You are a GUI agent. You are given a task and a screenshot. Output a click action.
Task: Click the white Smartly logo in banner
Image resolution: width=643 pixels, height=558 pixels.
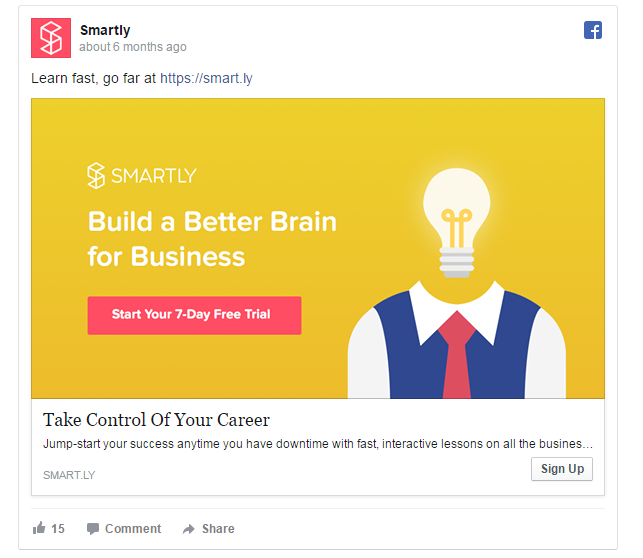pos(142,175)
